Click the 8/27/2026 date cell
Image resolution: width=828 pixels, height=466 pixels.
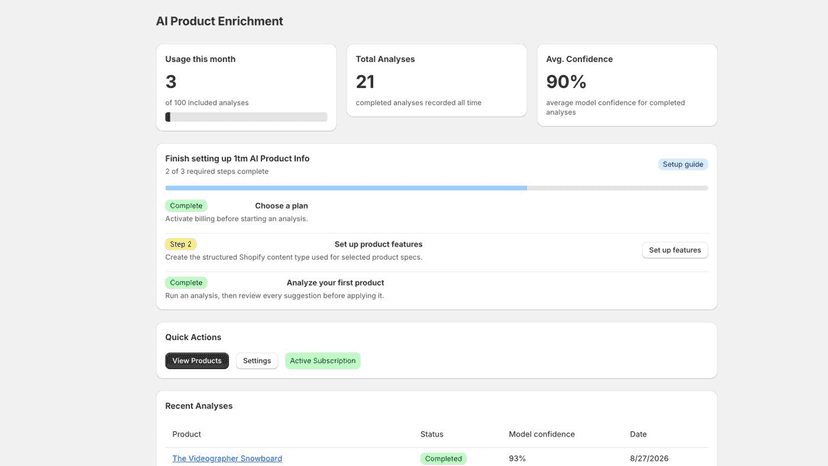pos(649,458)
